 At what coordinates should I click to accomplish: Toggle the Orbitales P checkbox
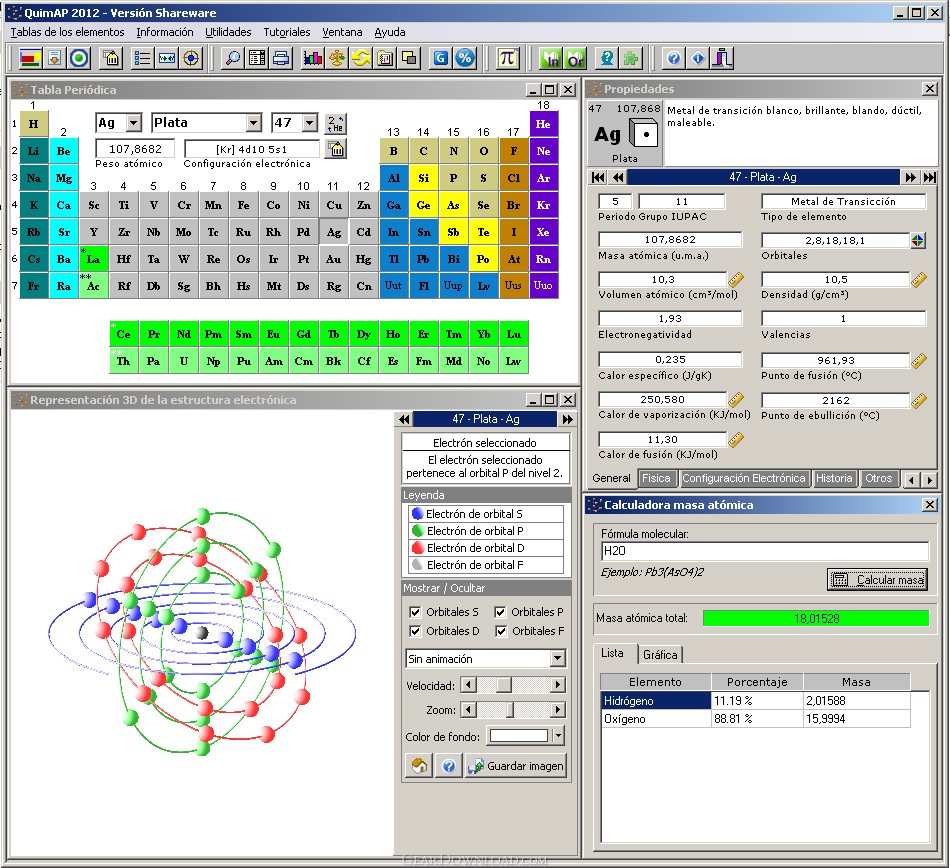(x=500, y=612)
